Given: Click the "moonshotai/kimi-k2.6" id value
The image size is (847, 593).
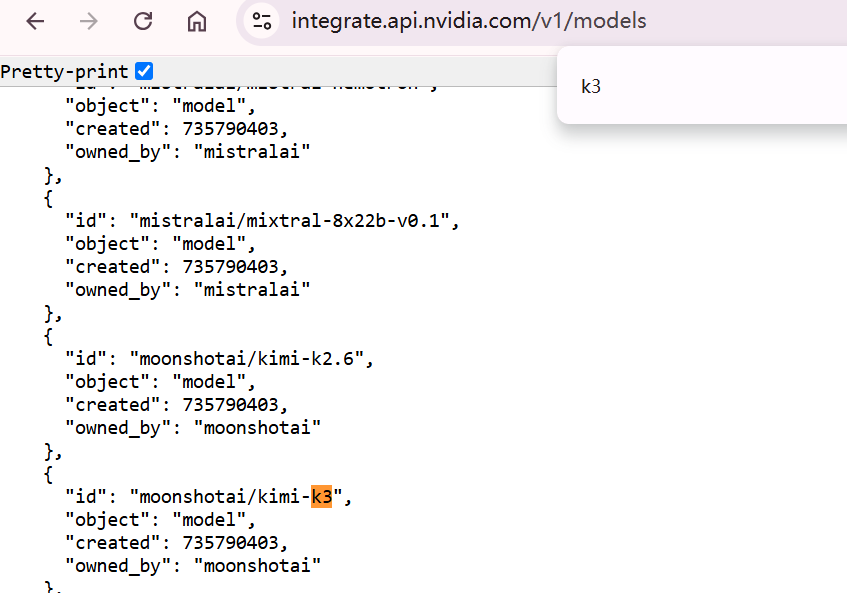Looking at the screenshot, I should tap(246, 359).
